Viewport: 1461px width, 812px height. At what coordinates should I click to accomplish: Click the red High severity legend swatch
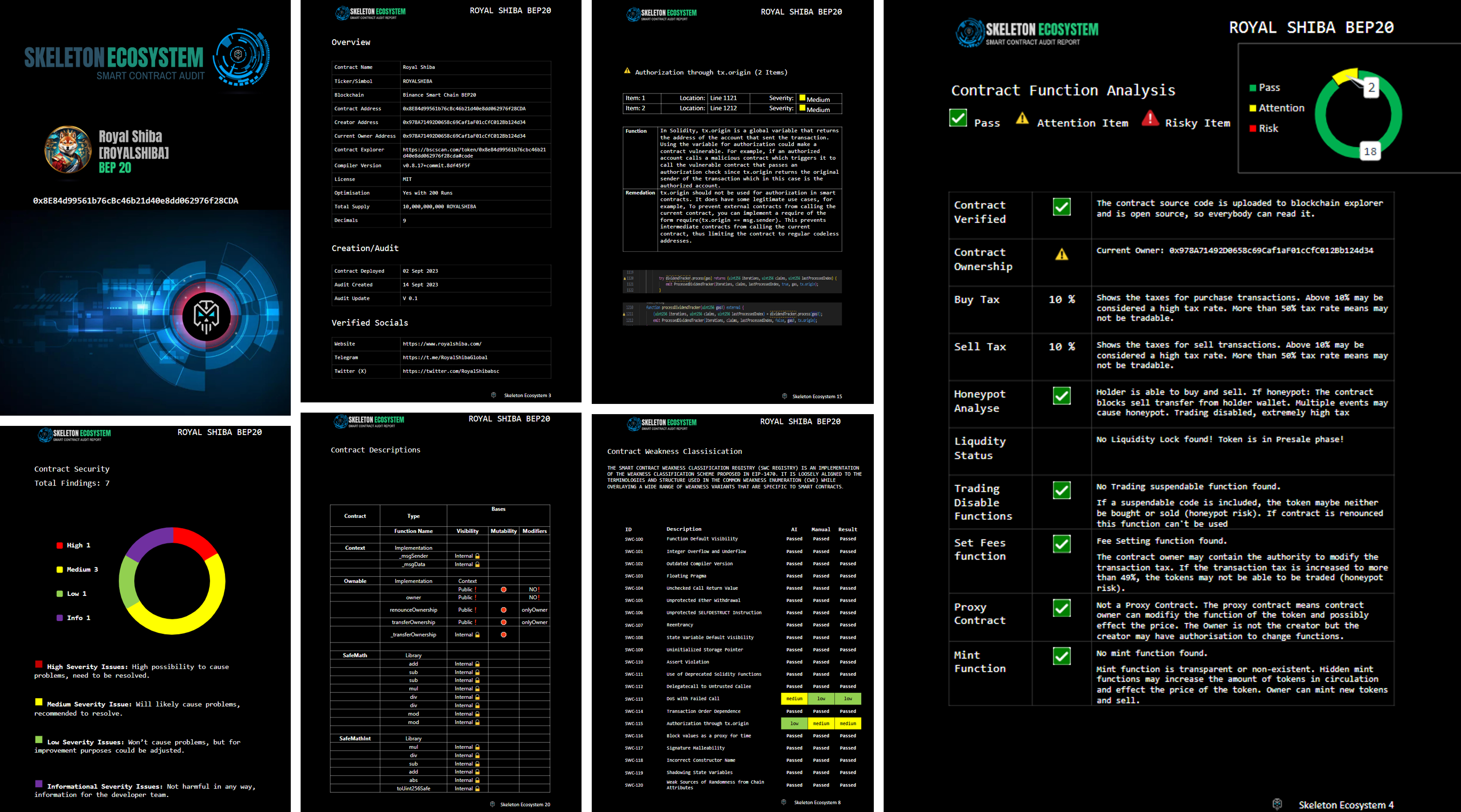click(59, 545)
